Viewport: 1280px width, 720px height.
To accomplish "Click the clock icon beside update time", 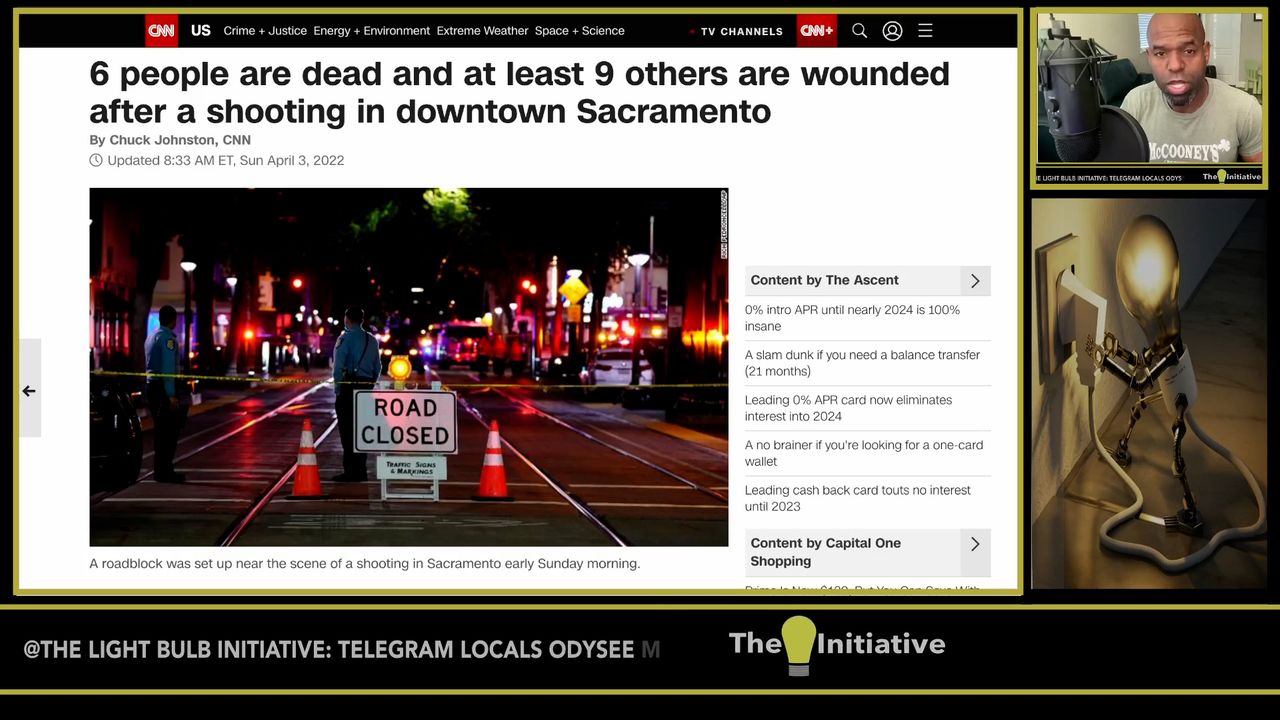I will pos(96,160).
